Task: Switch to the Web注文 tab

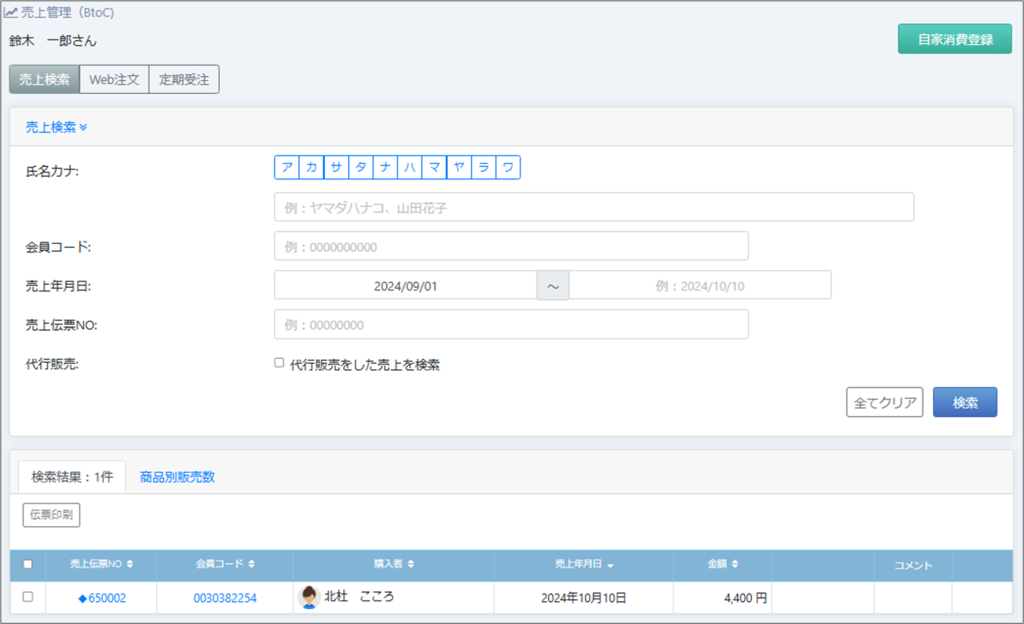Action: pos(114,80)
